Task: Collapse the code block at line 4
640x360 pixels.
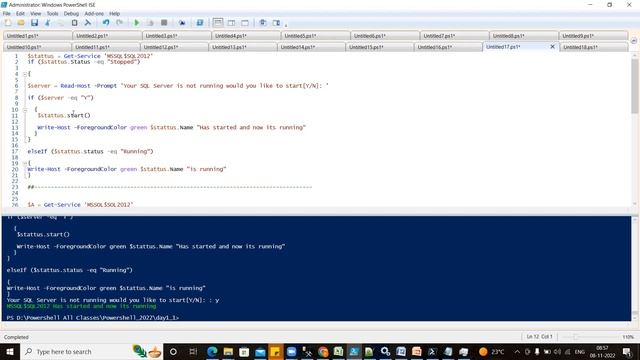Action: pos(24,74)
